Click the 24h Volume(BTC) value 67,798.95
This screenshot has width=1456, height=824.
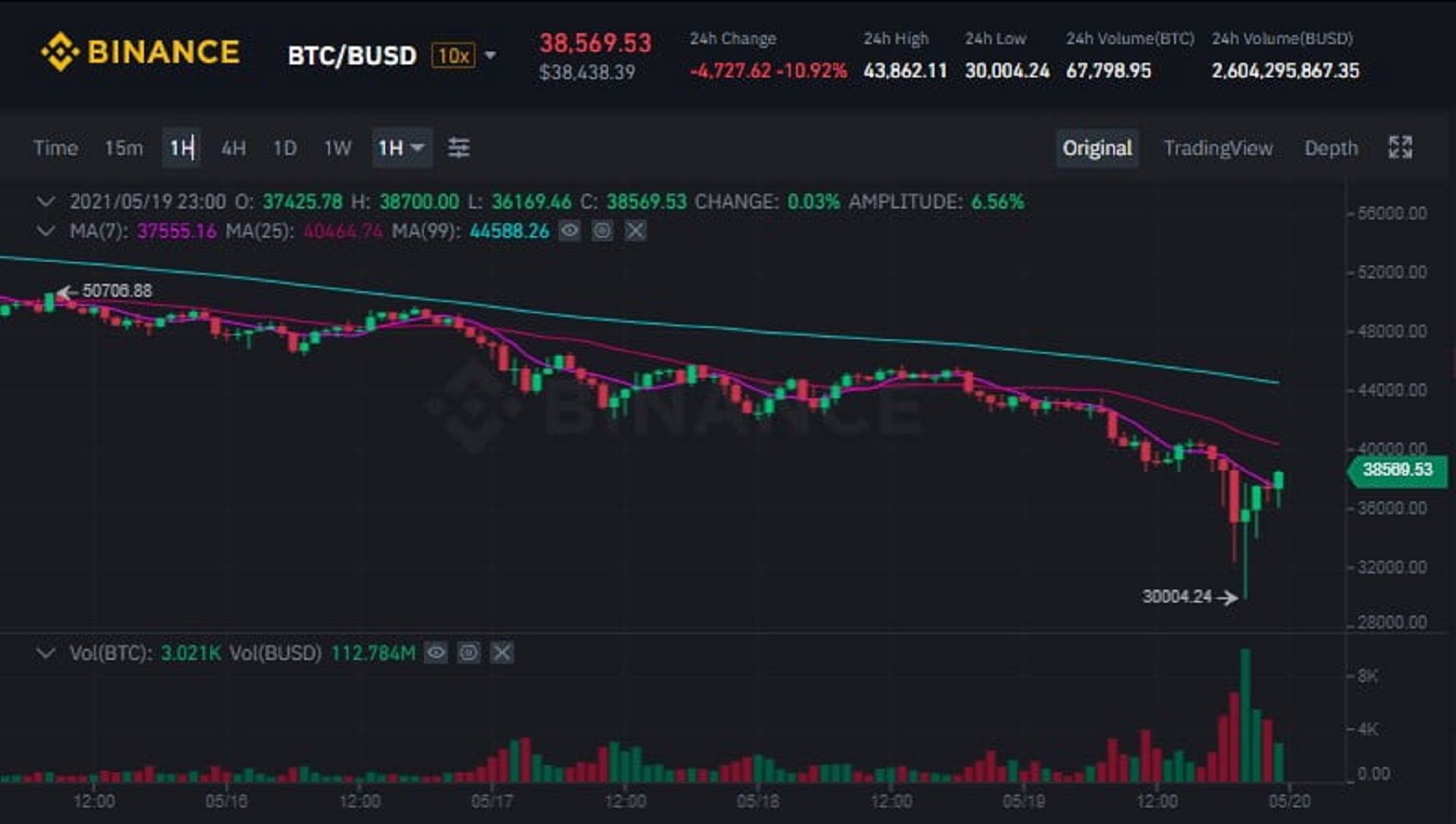[x=1109, y=71]
